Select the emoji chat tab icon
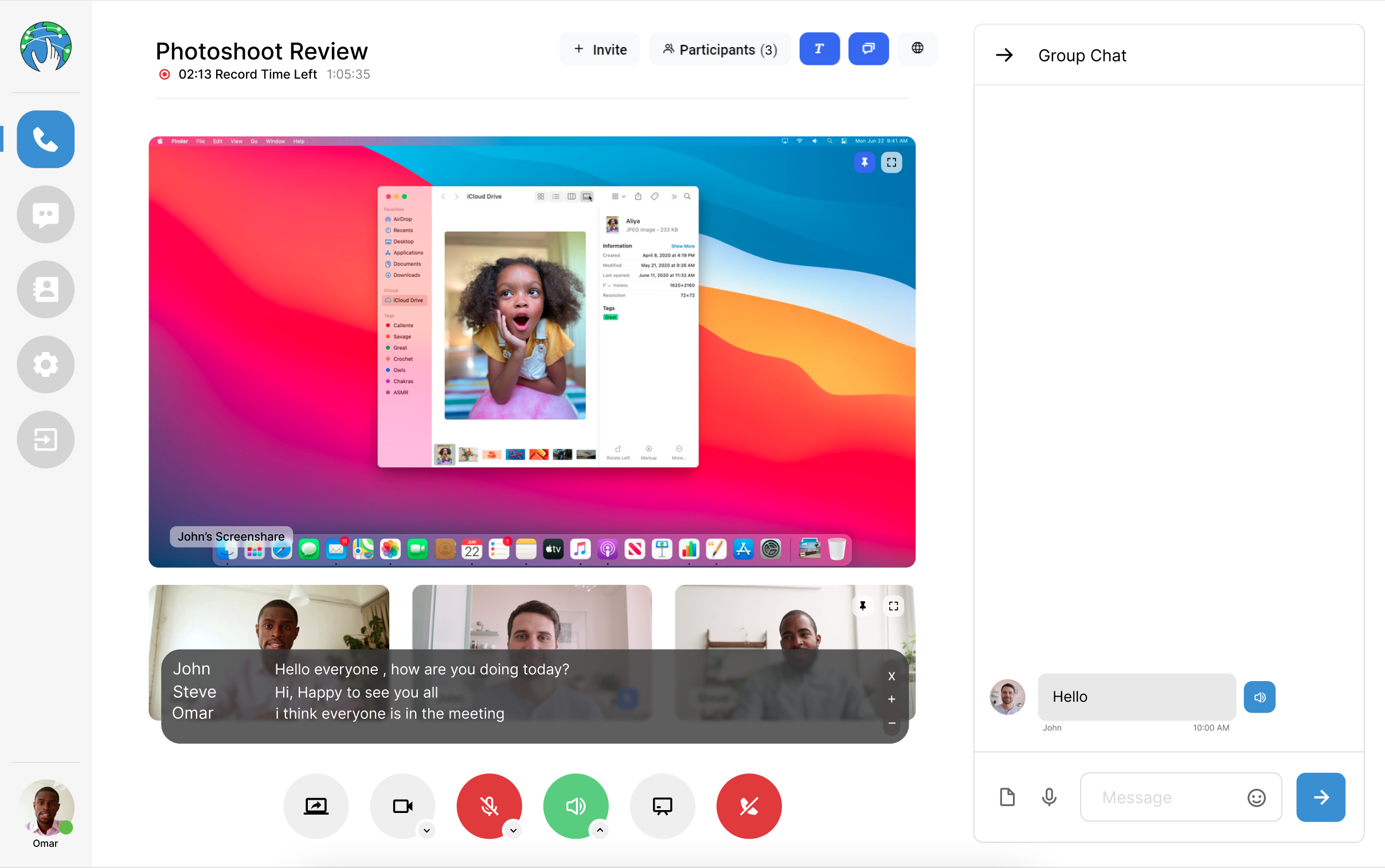Image resolution: width=1385 pixels, height=868 pixels. [1258, 797]
